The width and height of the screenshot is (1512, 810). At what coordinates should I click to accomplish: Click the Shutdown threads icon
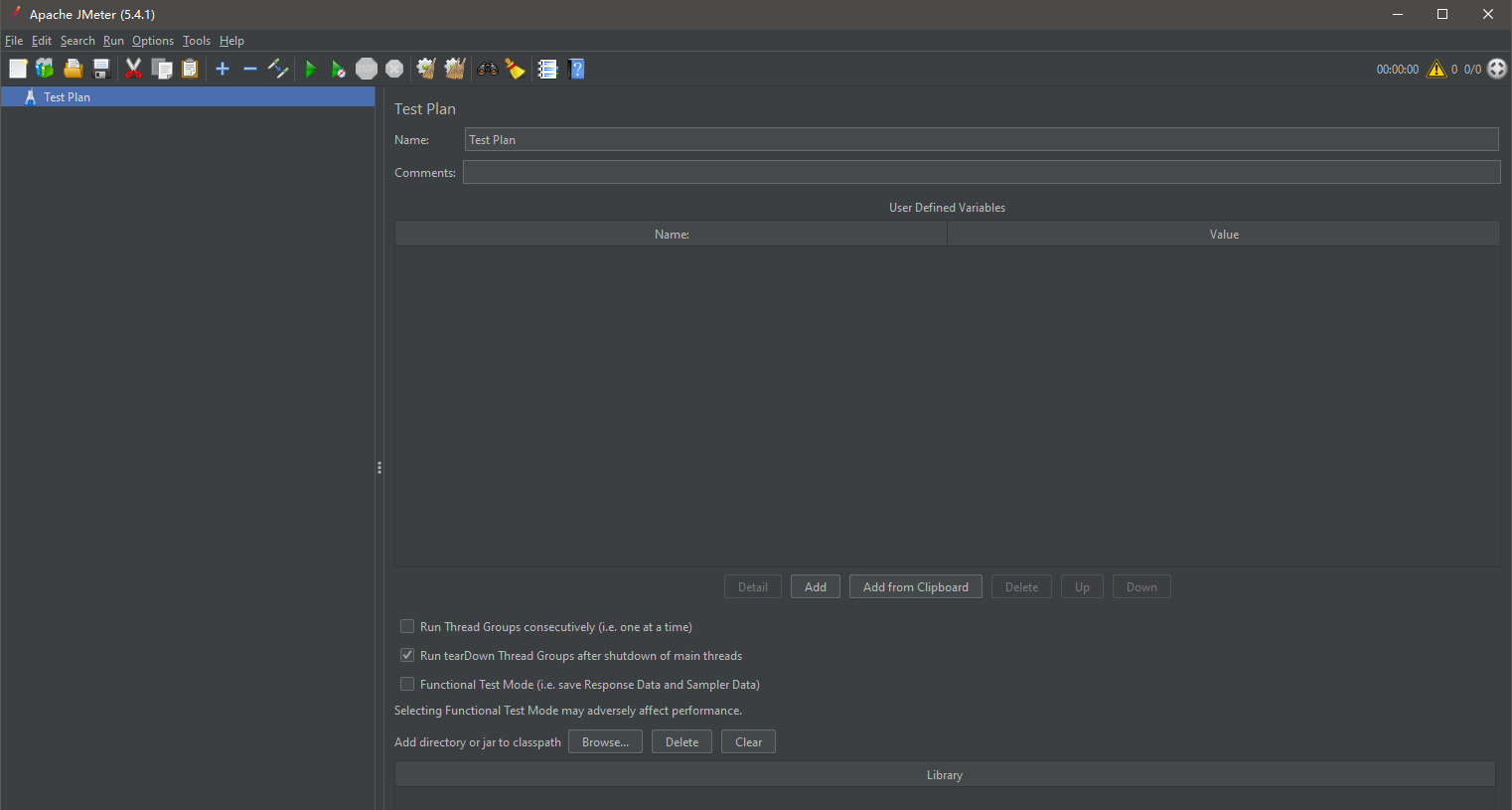(x=394, y=69)
